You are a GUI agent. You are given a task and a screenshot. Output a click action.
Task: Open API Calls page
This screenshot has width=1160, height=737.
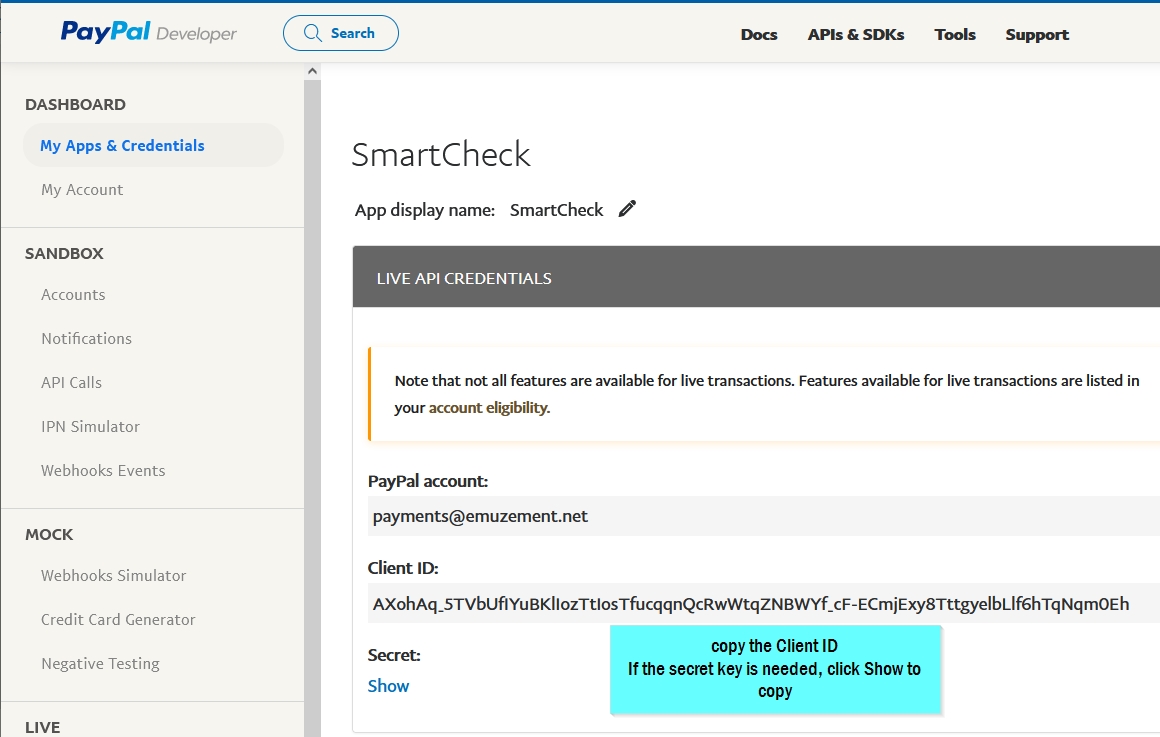(x=72, y=383)
